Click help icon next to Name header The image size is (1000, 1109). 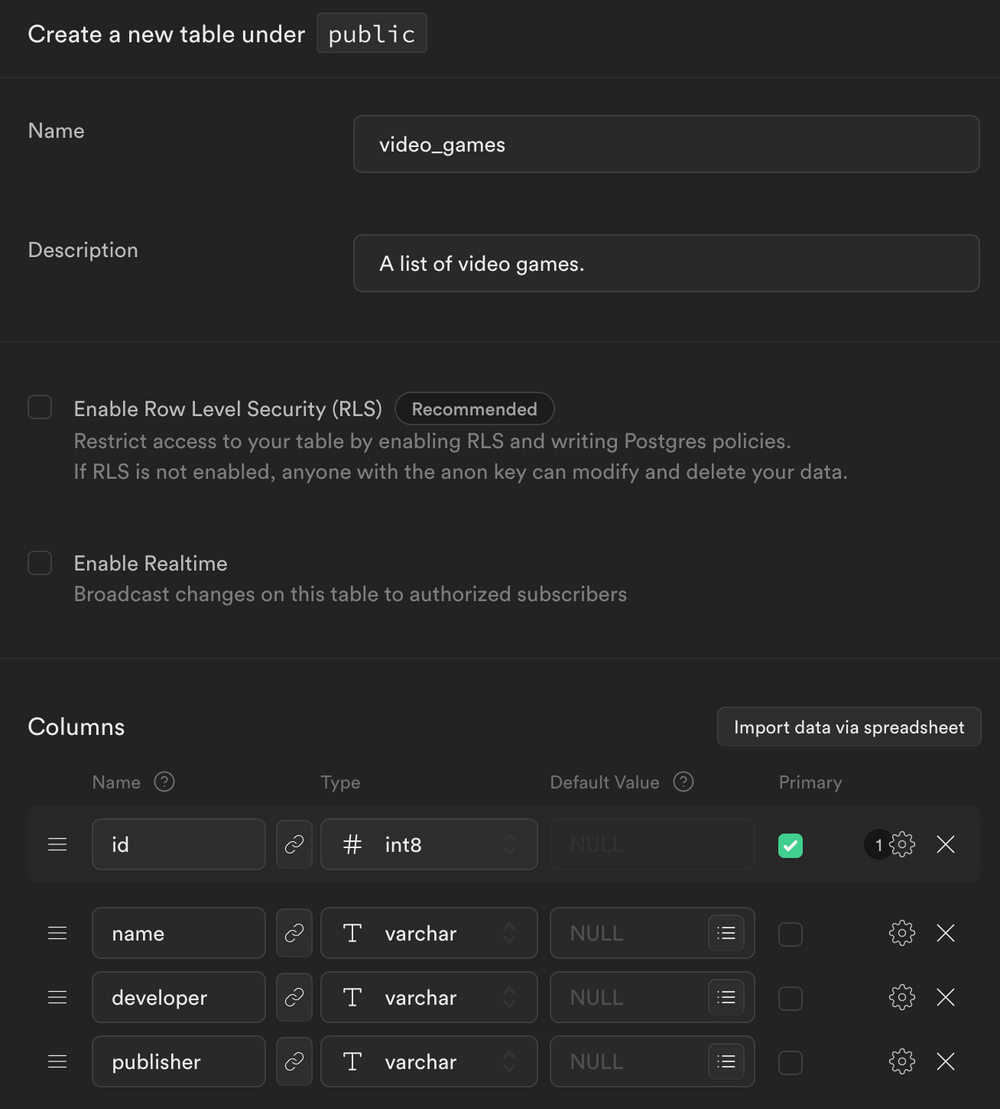(x=164, y=782)
